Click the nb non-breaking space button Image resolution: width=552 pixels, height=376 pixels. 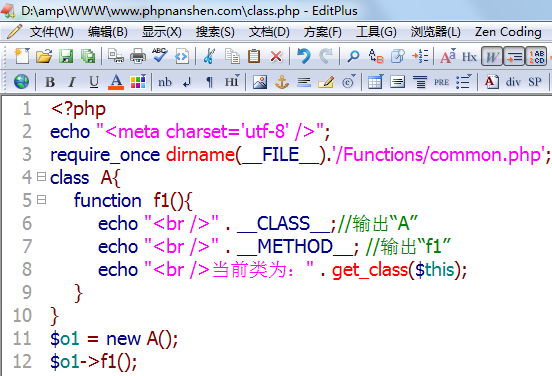pos(164,82)
